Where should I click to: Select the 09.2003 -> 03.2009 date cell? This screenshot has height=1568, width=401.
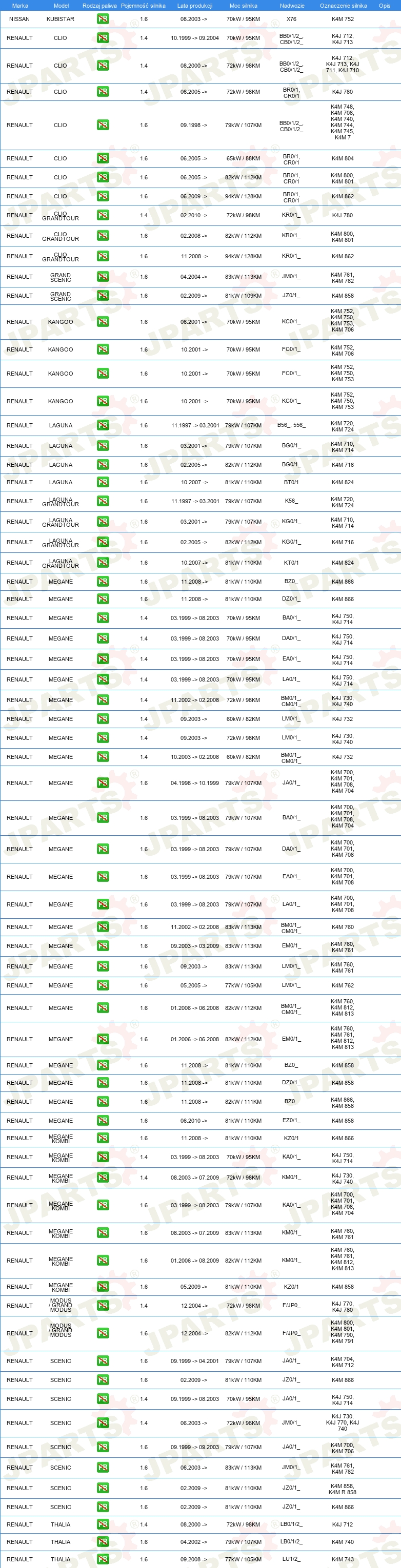194,945
